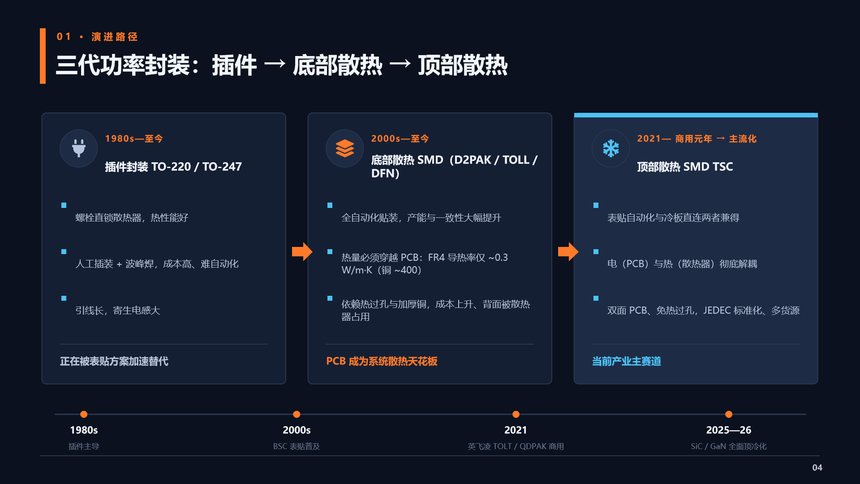Click the timeline caption BSC 表贴普及
860x484 pixels.
[296, 447]
